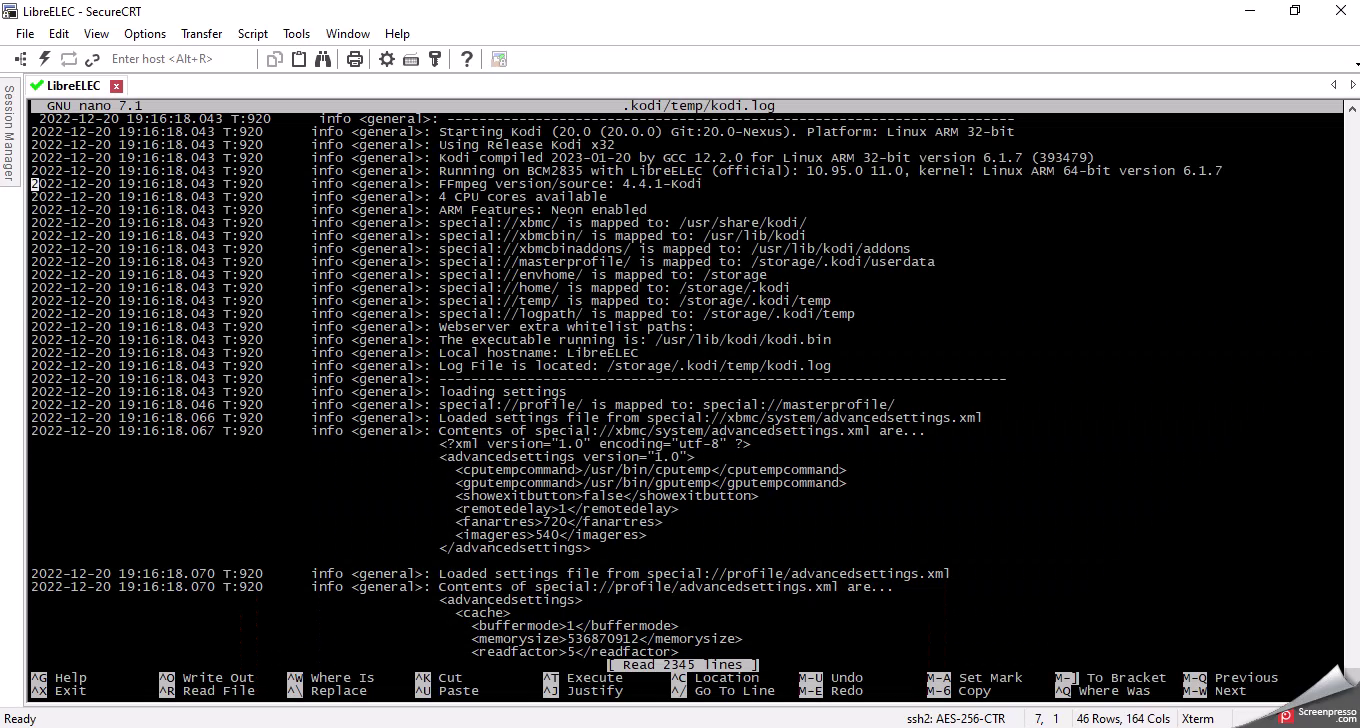1360x728 pixels.
Task: Click the public key assistant icon
Action: pyautogui.click(x=434, y=59)
